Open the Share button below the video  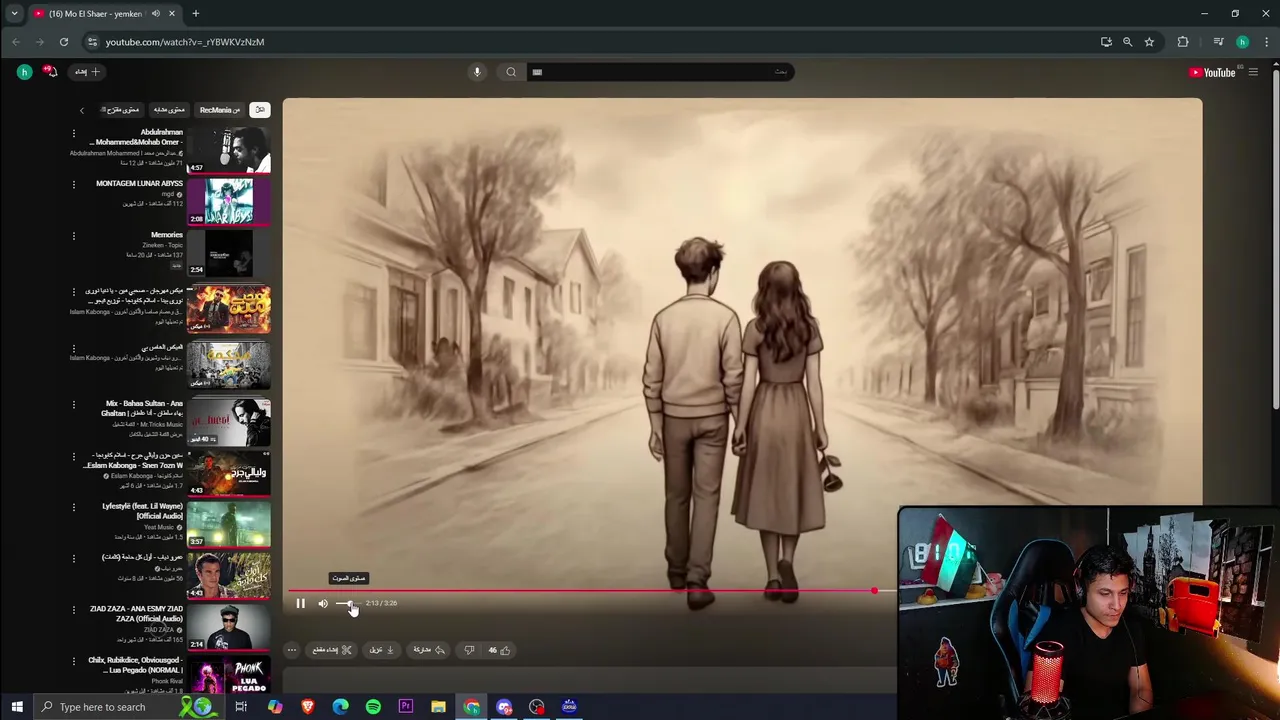click(429, 650)
